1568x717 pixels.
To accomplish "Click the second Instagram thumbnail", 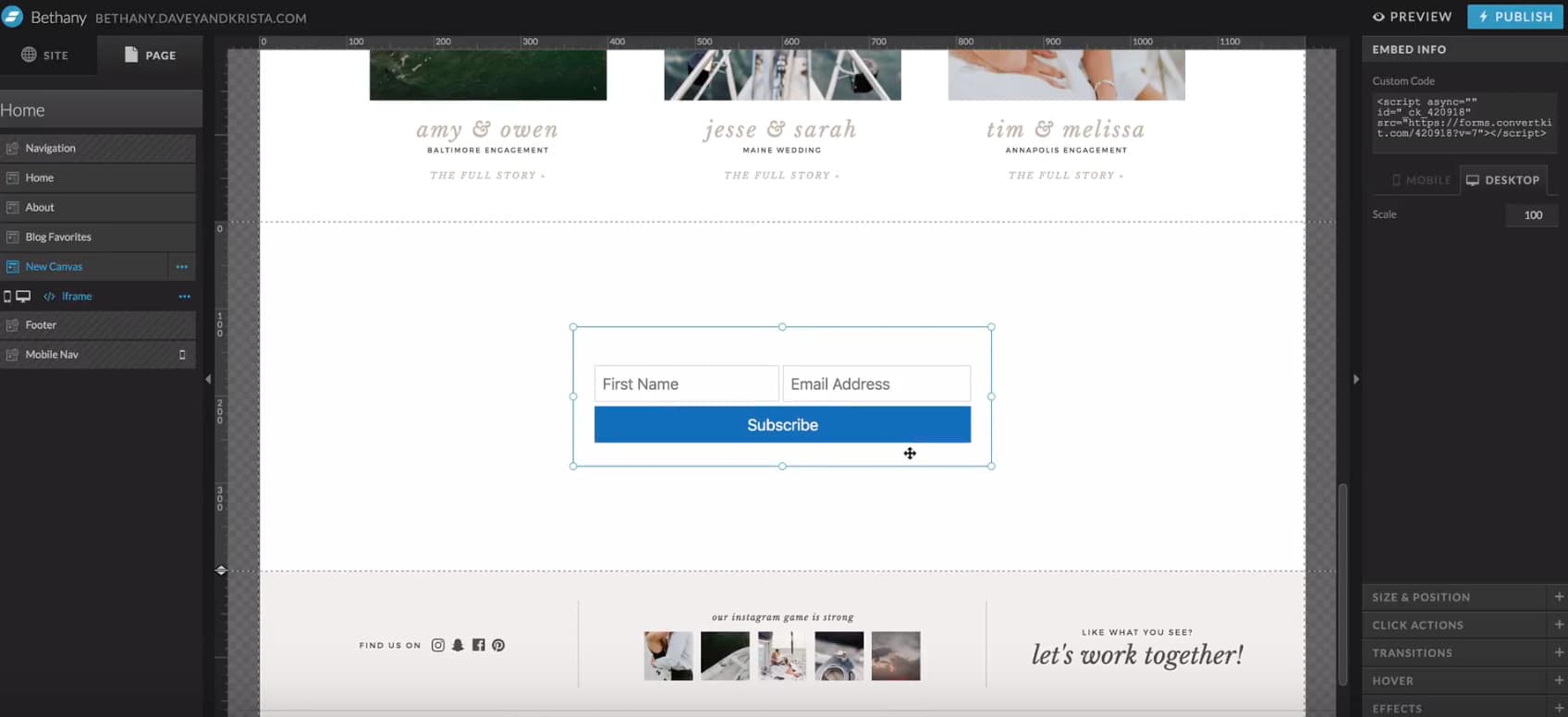I will tap(725, 656).
